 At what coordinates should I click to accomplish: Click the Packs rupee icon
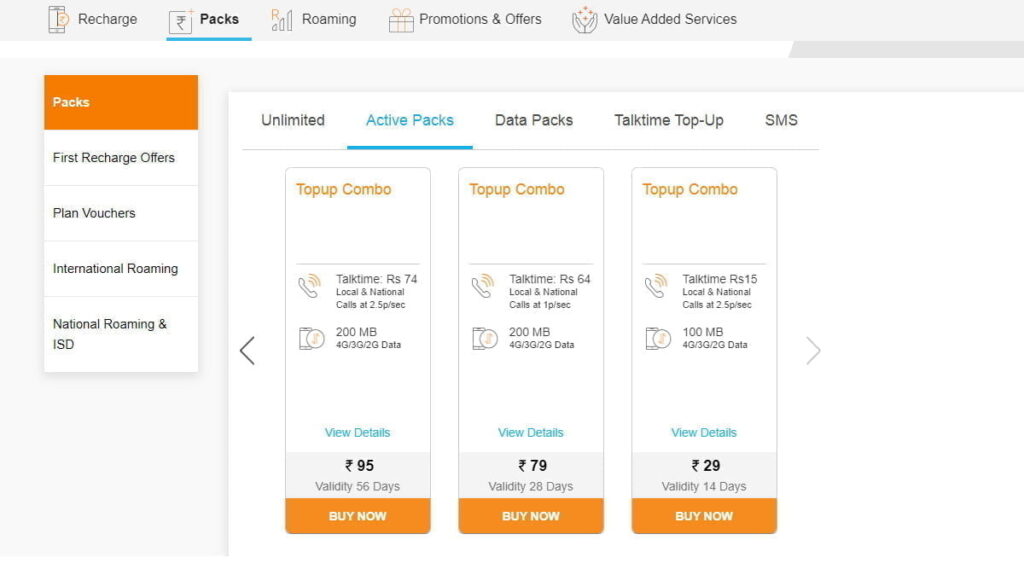point(181,21)
